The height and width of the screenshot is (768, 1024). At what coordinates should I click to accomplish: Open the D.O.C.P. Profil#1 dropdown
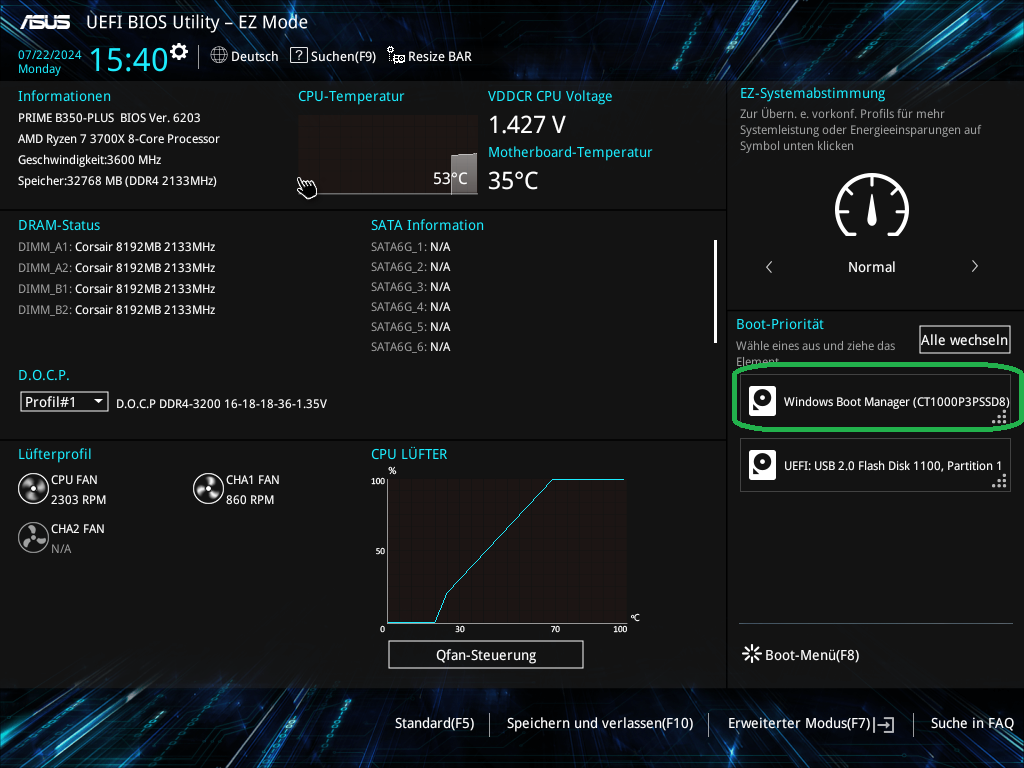[x=64, y=402]
